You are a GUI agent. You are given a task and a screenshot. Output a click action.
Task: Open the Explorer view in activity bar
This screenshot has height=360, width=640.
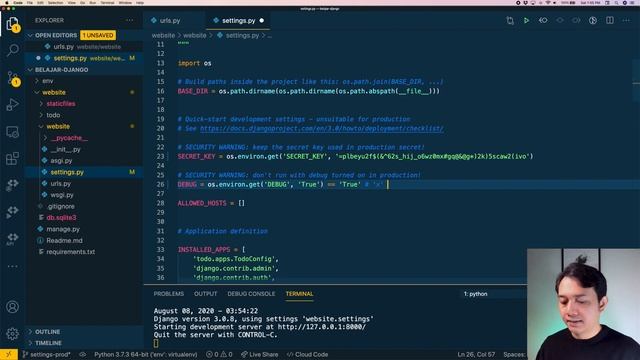(12, 24)
